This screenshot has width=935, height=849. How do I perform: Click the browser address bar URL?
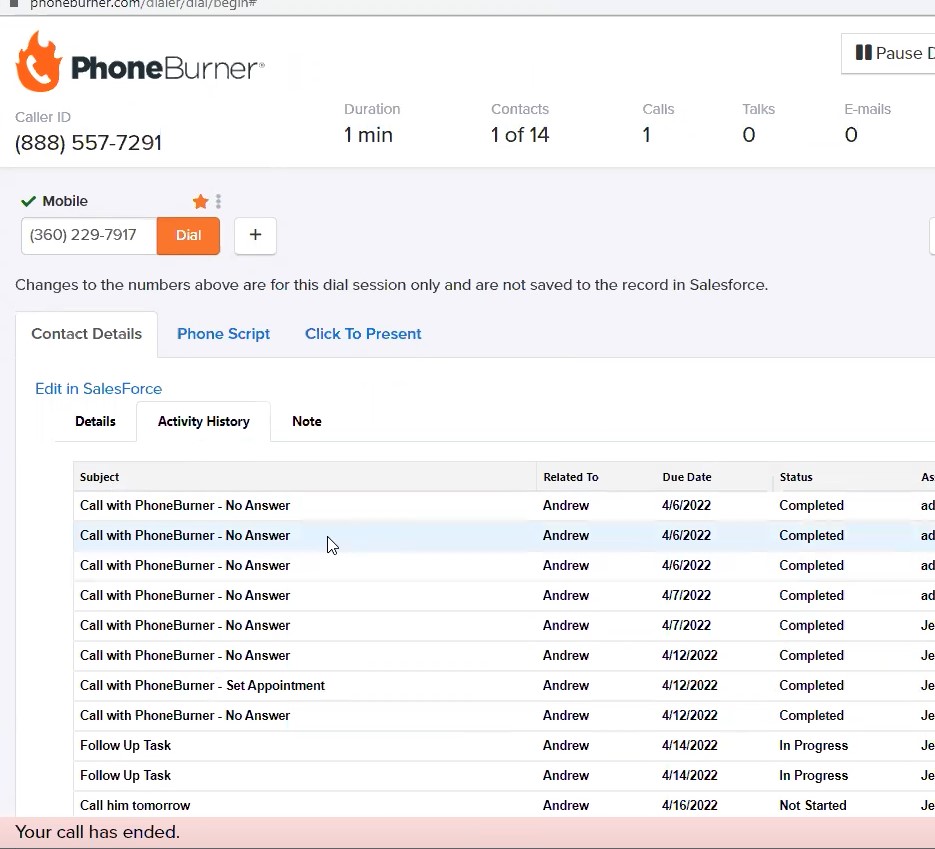[143, 4]
